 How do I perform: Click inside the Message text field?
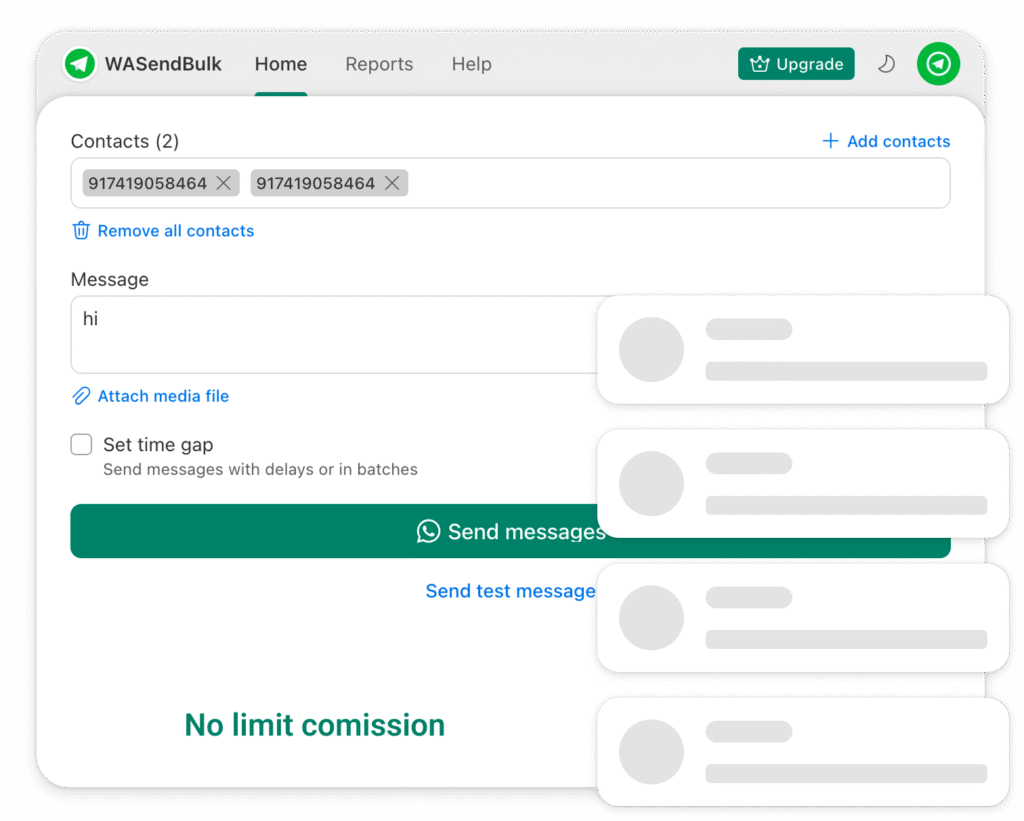point(330,335)
